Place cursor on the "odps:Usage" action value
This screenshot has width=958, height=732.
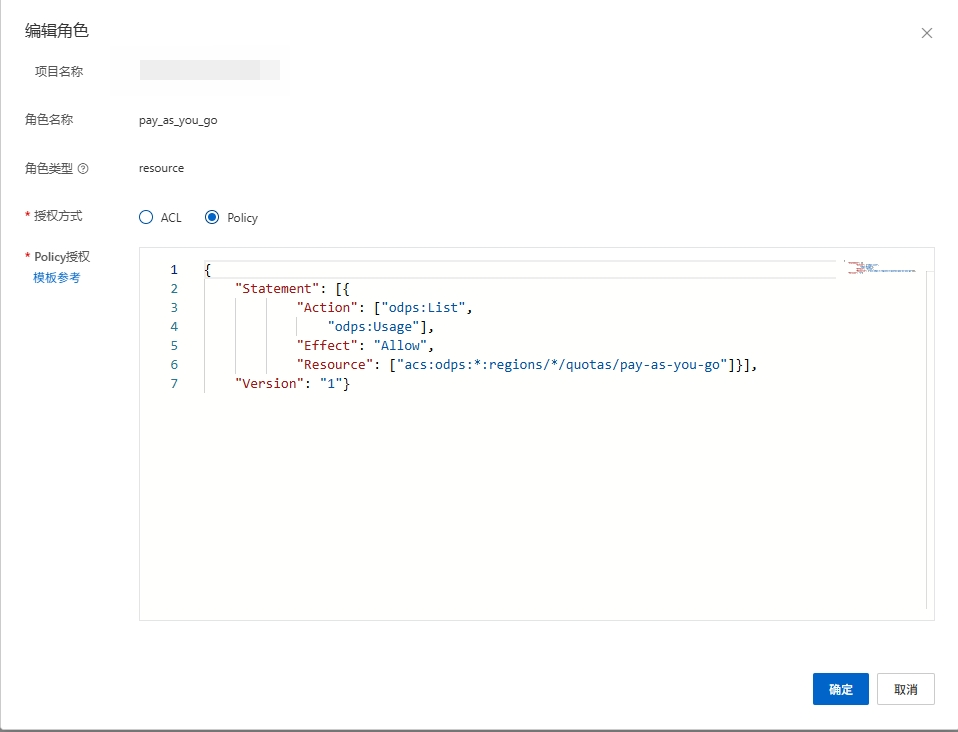point(376,327)
